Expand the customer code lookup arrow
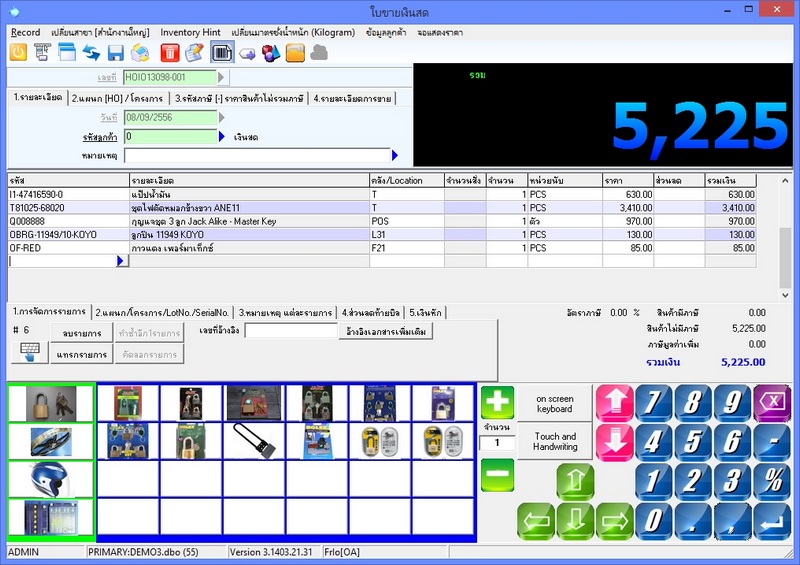The height and width of the screenshot is (565, 800). pos(222,136)
